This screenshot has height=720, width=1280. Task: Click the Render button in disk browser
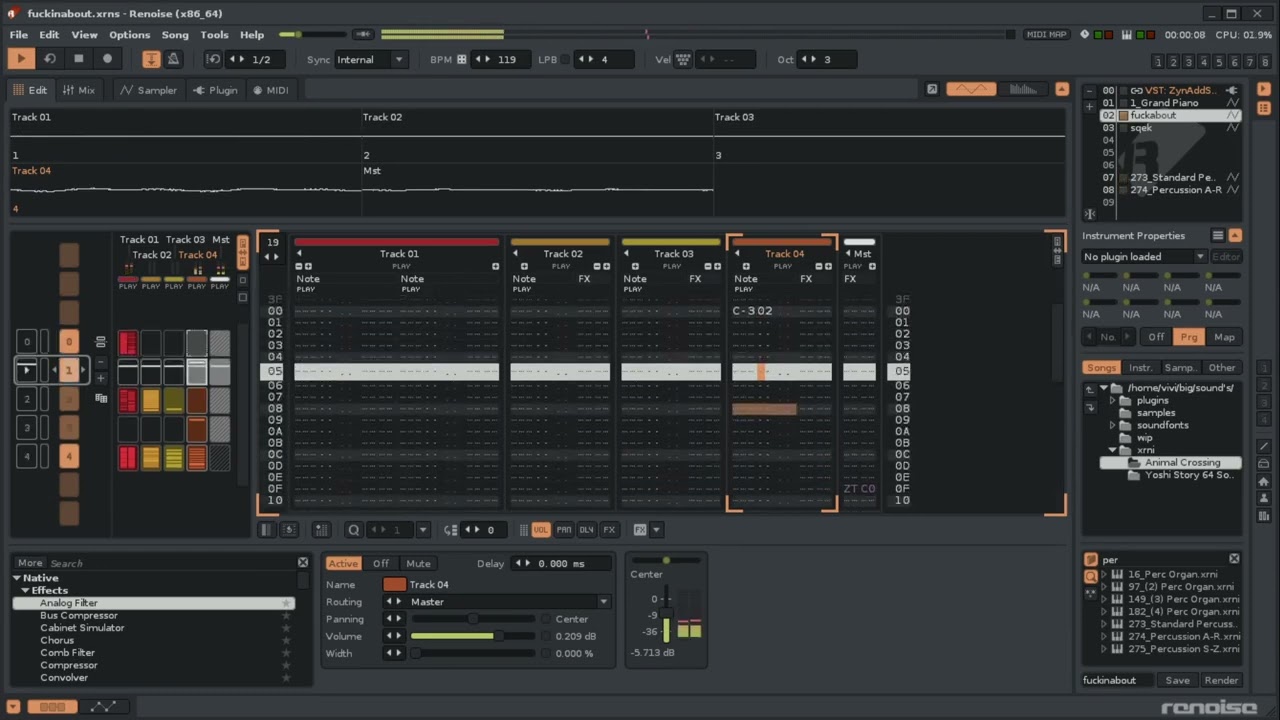click(x=1221, y=680)
